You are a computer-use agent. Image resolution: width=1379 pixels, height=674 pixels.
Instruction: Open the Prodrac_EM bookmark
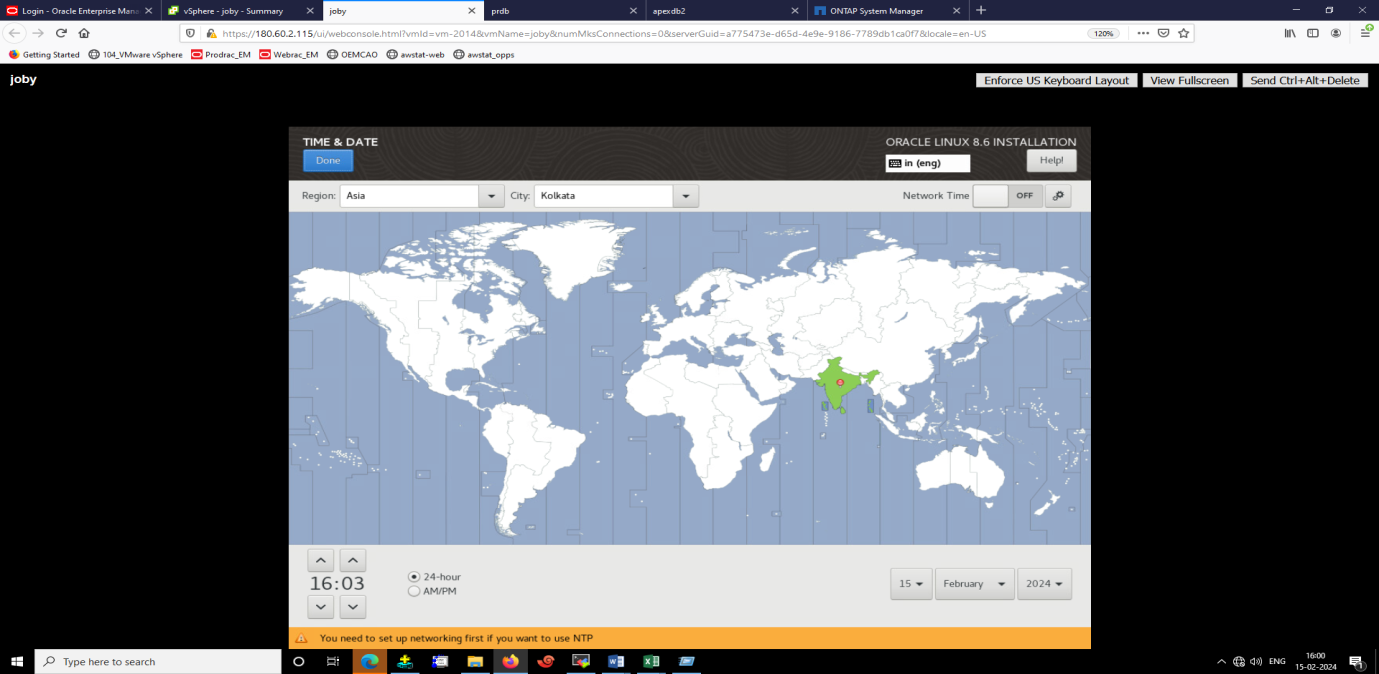point(221,55)
